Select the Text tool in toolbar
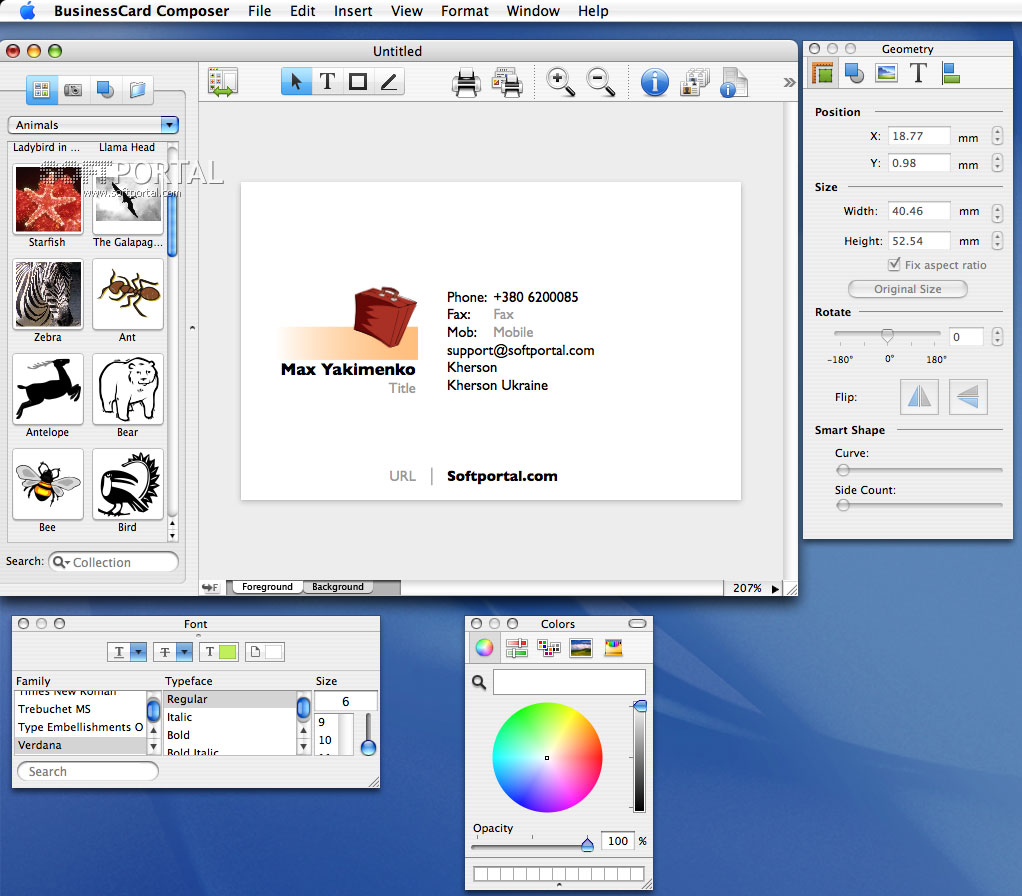The width and height of the screenshot is (1022, 896). coord(327,82)
